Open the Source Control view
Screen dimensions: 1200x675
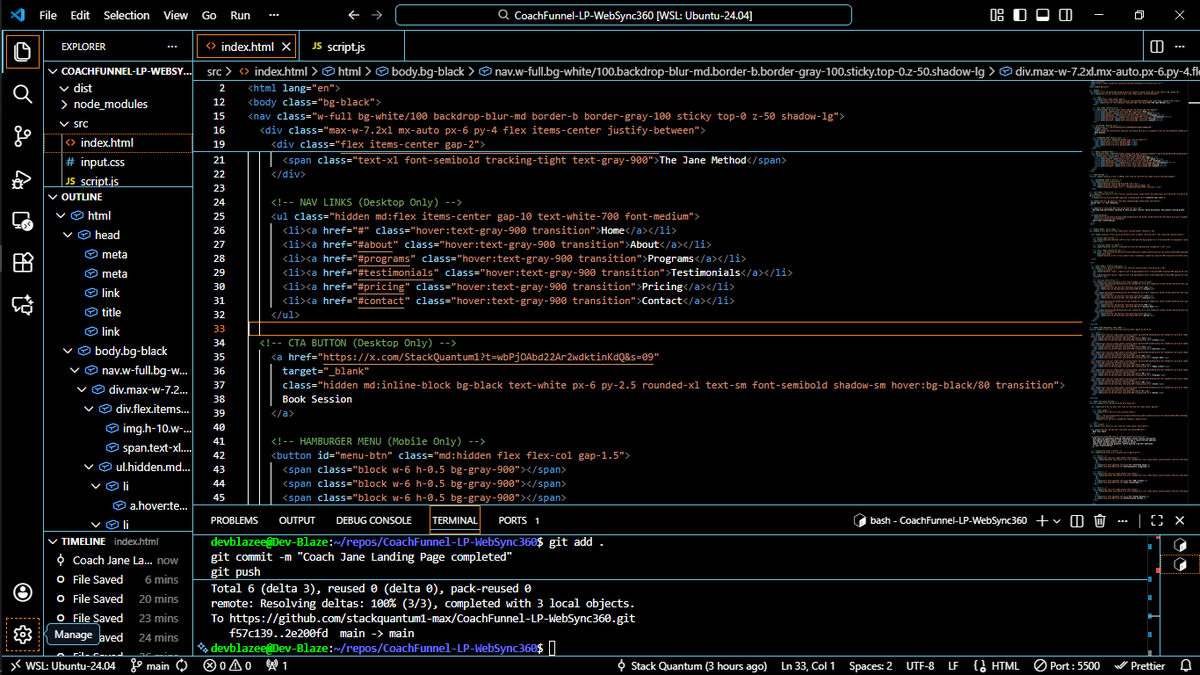pyautogui.click(x=22, y=136)
